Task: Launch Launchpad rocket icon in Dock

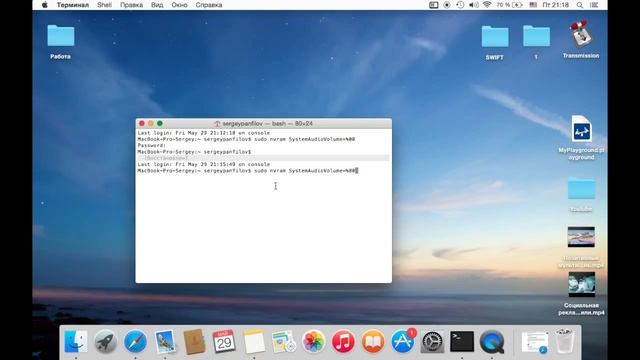Action: [x=105, y=341]
